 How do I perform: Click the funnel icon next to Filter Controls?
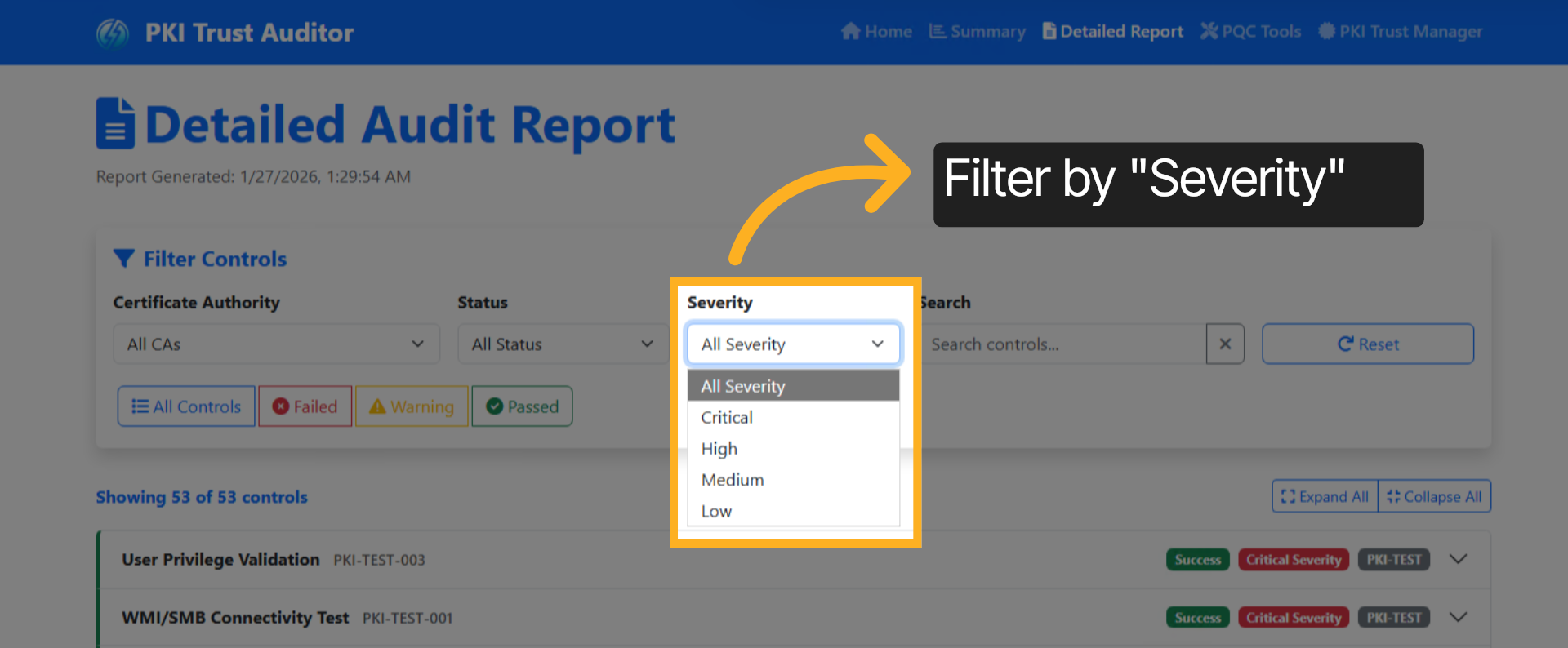124,259
